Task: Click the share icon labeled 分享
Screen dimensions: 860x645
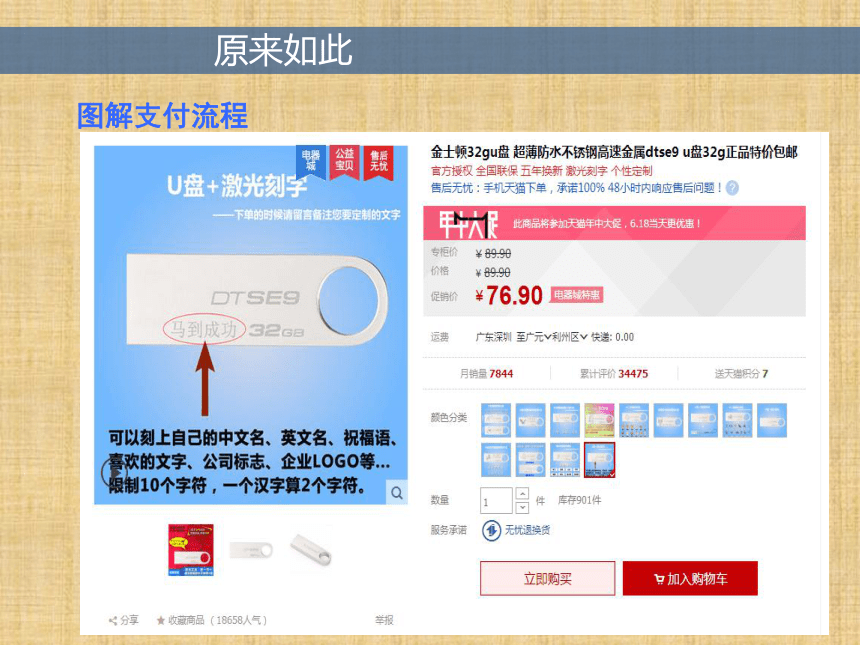Action: pyautogui.click(x=113, y=620)
